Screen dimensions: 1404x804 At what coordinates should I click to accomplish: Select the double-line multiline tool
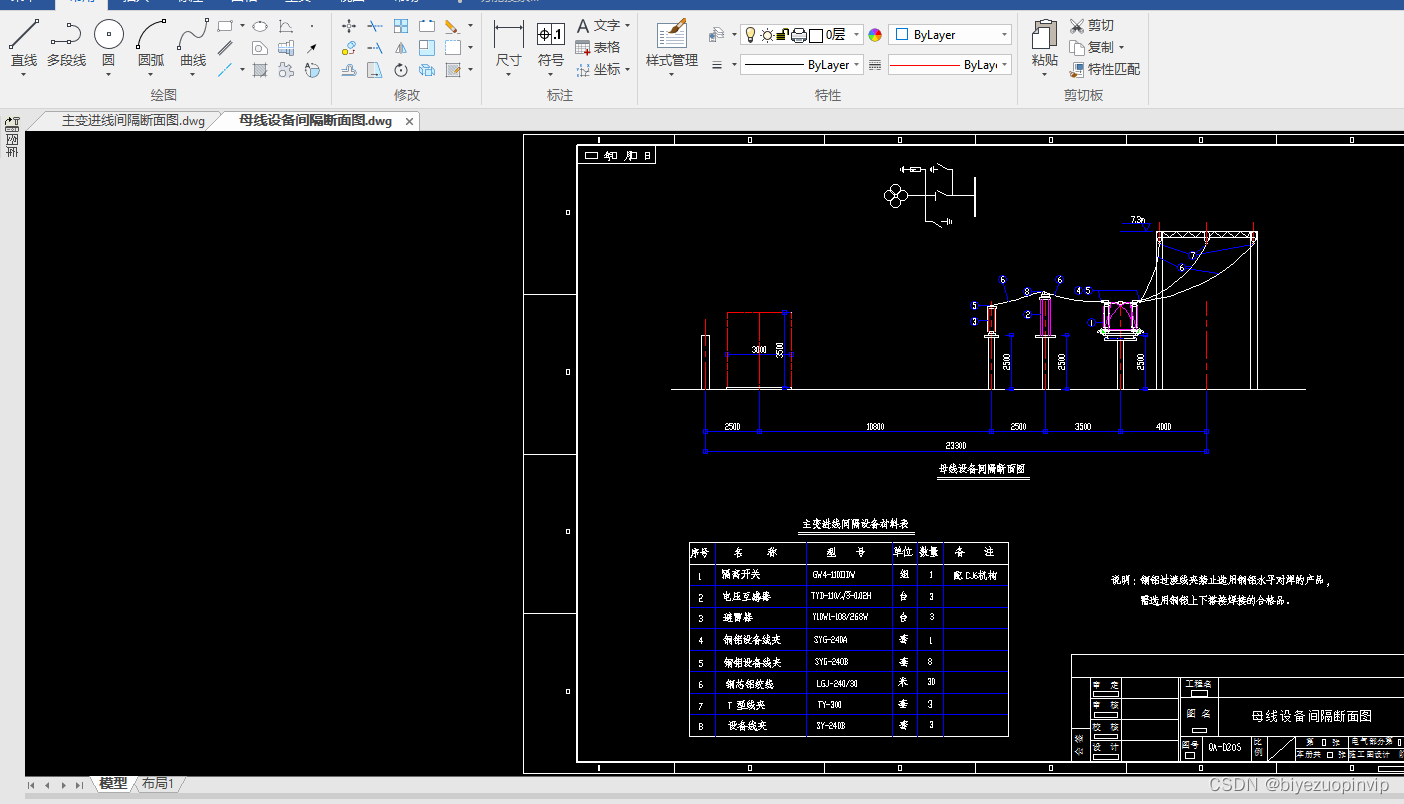point(226,48)
